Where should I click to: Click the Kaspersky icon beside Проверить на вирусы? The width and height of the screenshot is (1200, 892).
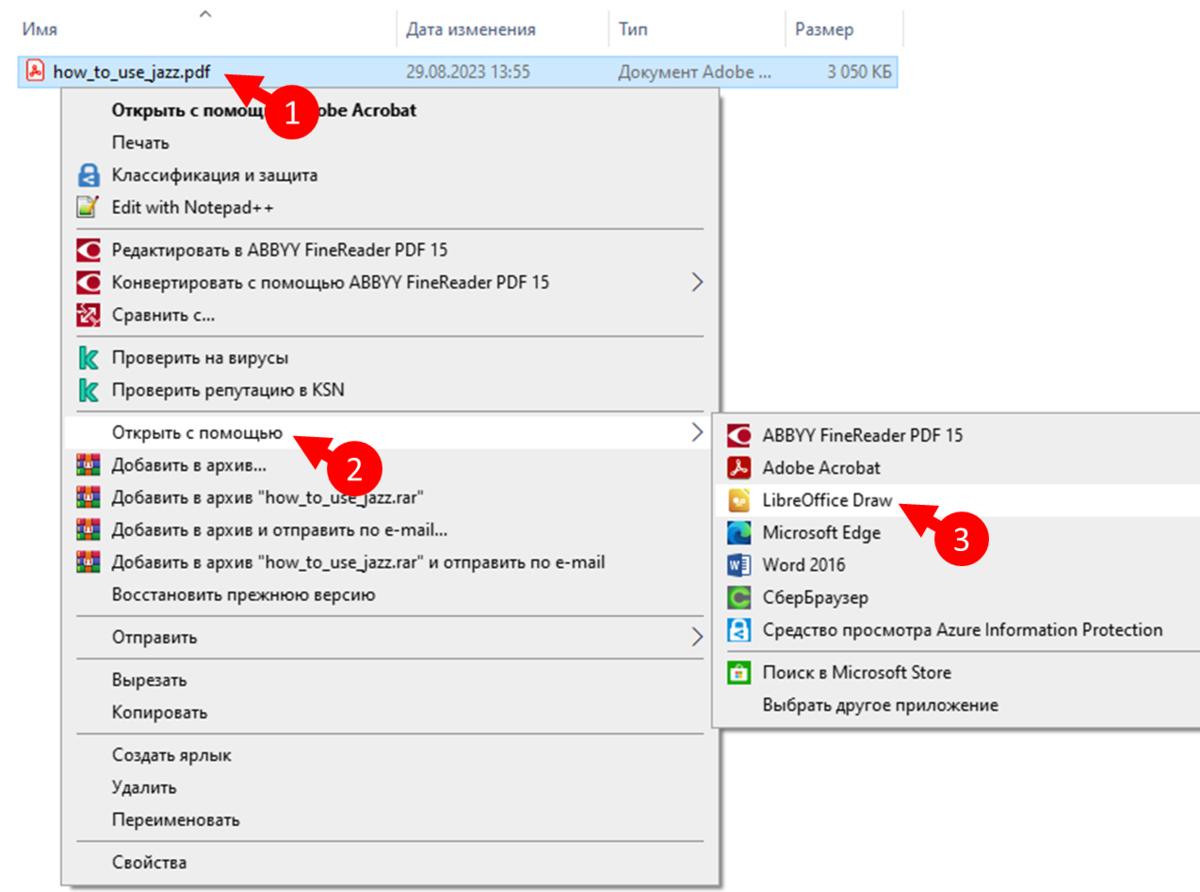click(x=89, y=358)
